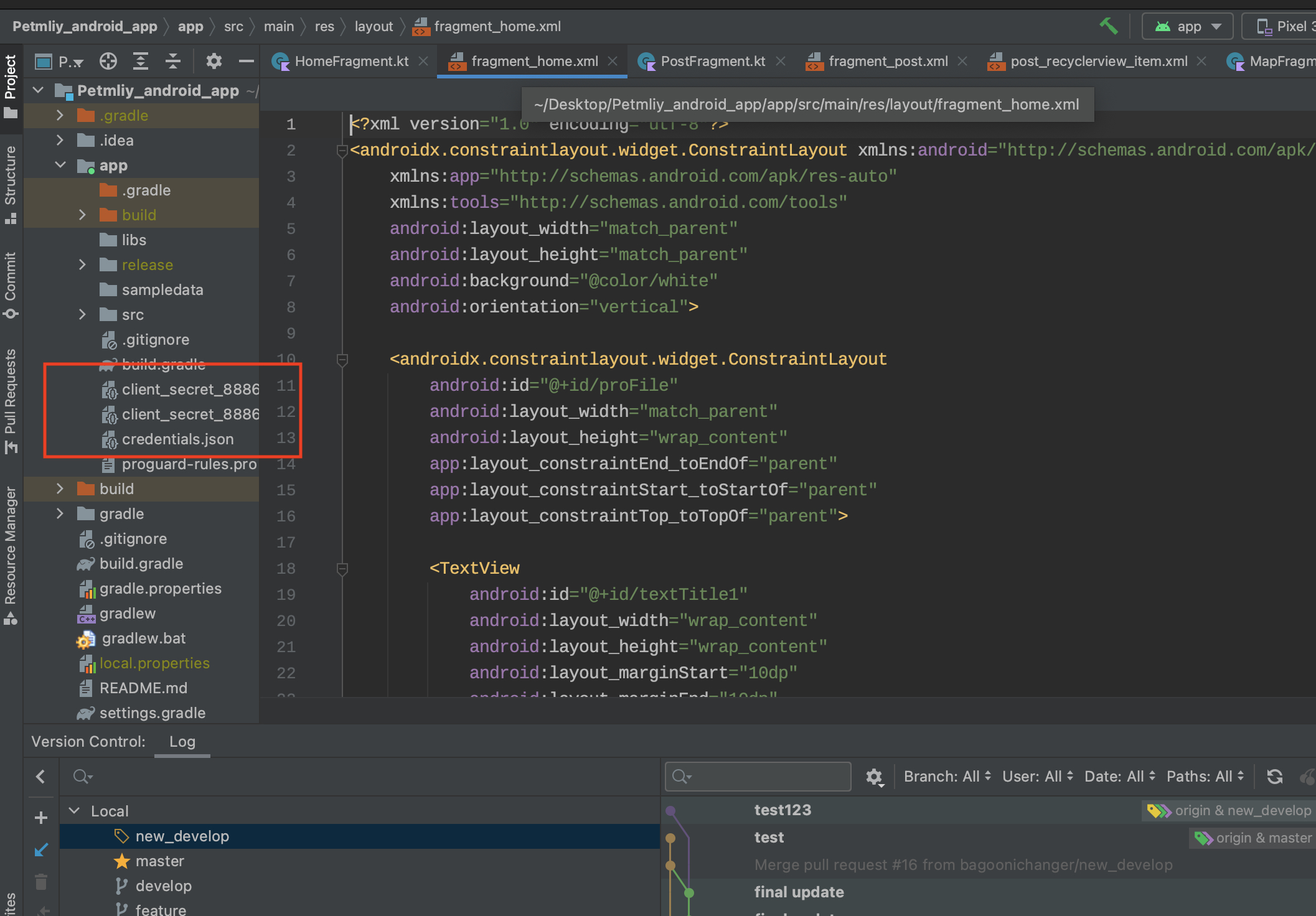Click breadcrumb 'res' in navigation bar

[x=324, y=26]
